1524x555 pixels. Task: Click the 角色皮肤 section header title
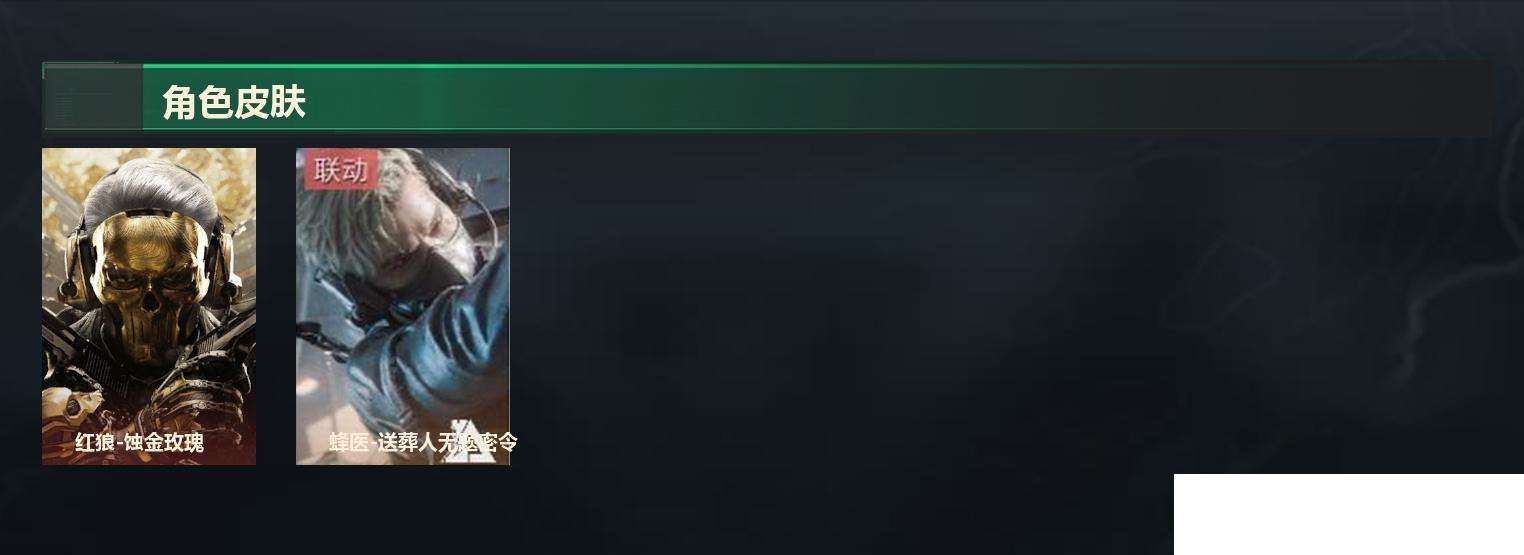[x=234, y=102]
